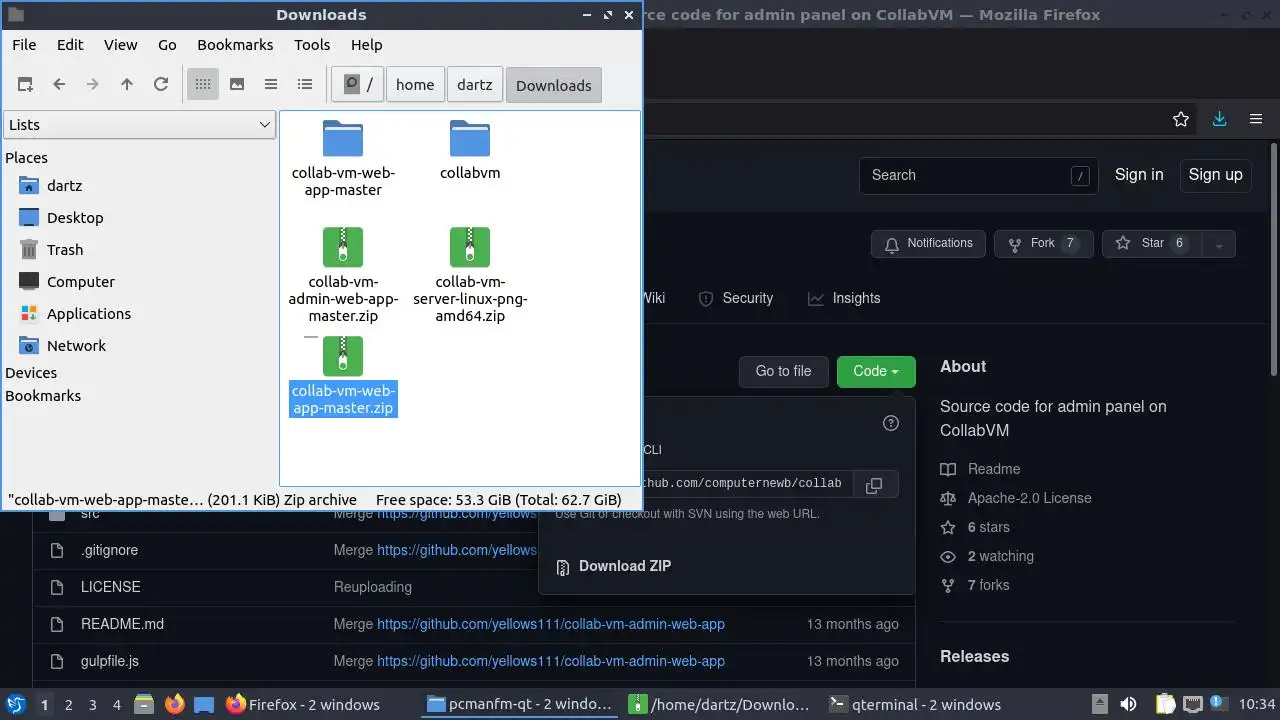The image size is (1280, 720).
Task: Open the Security tab
Action: tap(736, 298)
